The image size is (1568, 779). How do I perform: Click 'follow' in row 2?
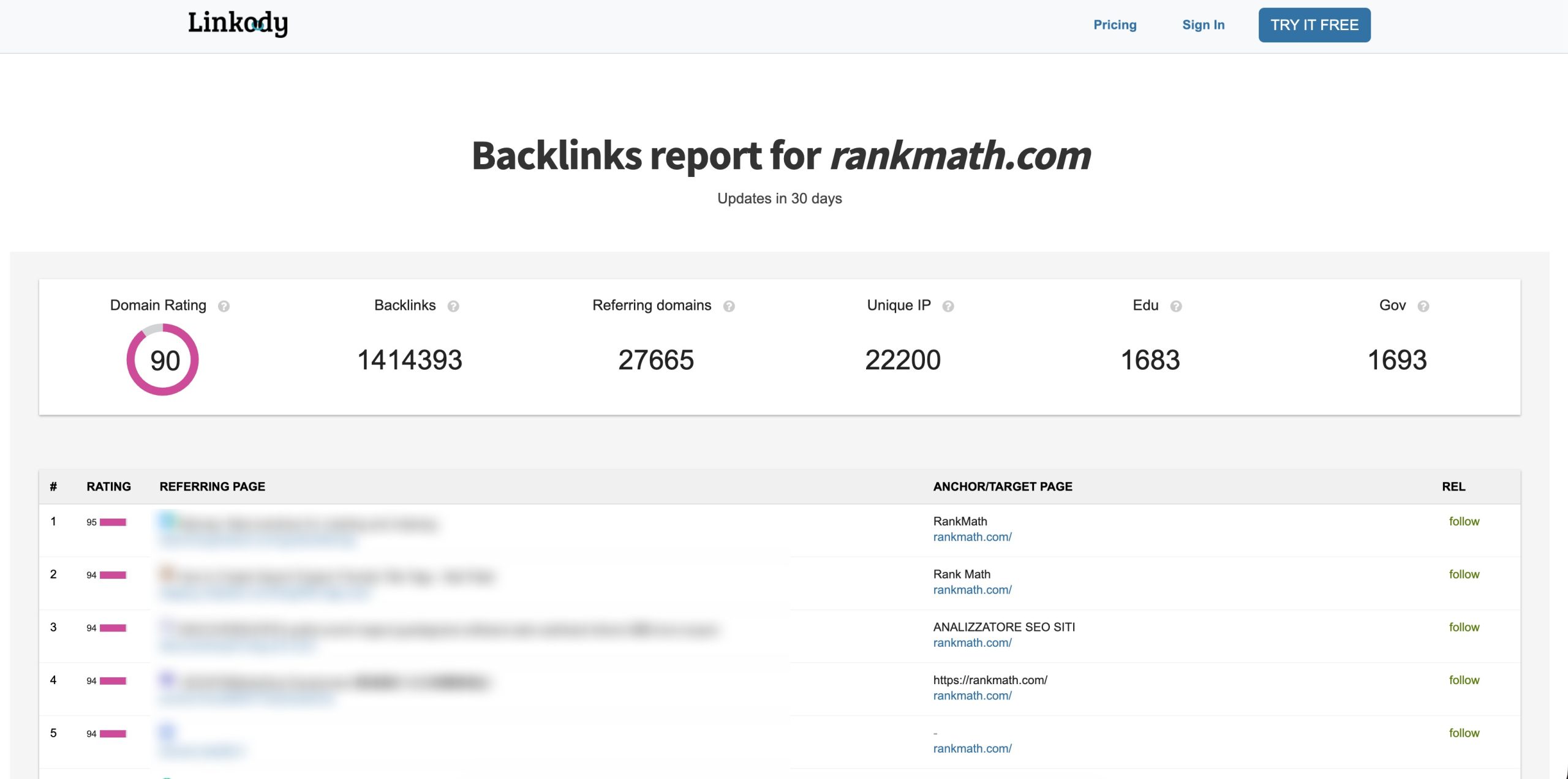coord(1464,574)
